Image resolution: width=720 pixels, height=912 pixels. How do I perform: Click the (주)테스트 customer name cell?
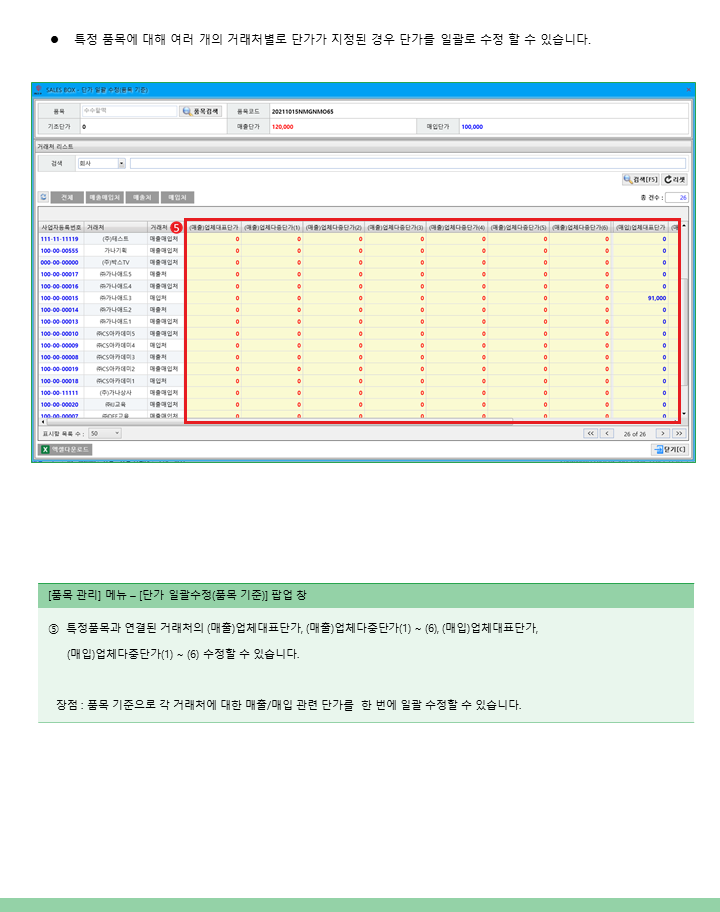click(x=115, y=239)
